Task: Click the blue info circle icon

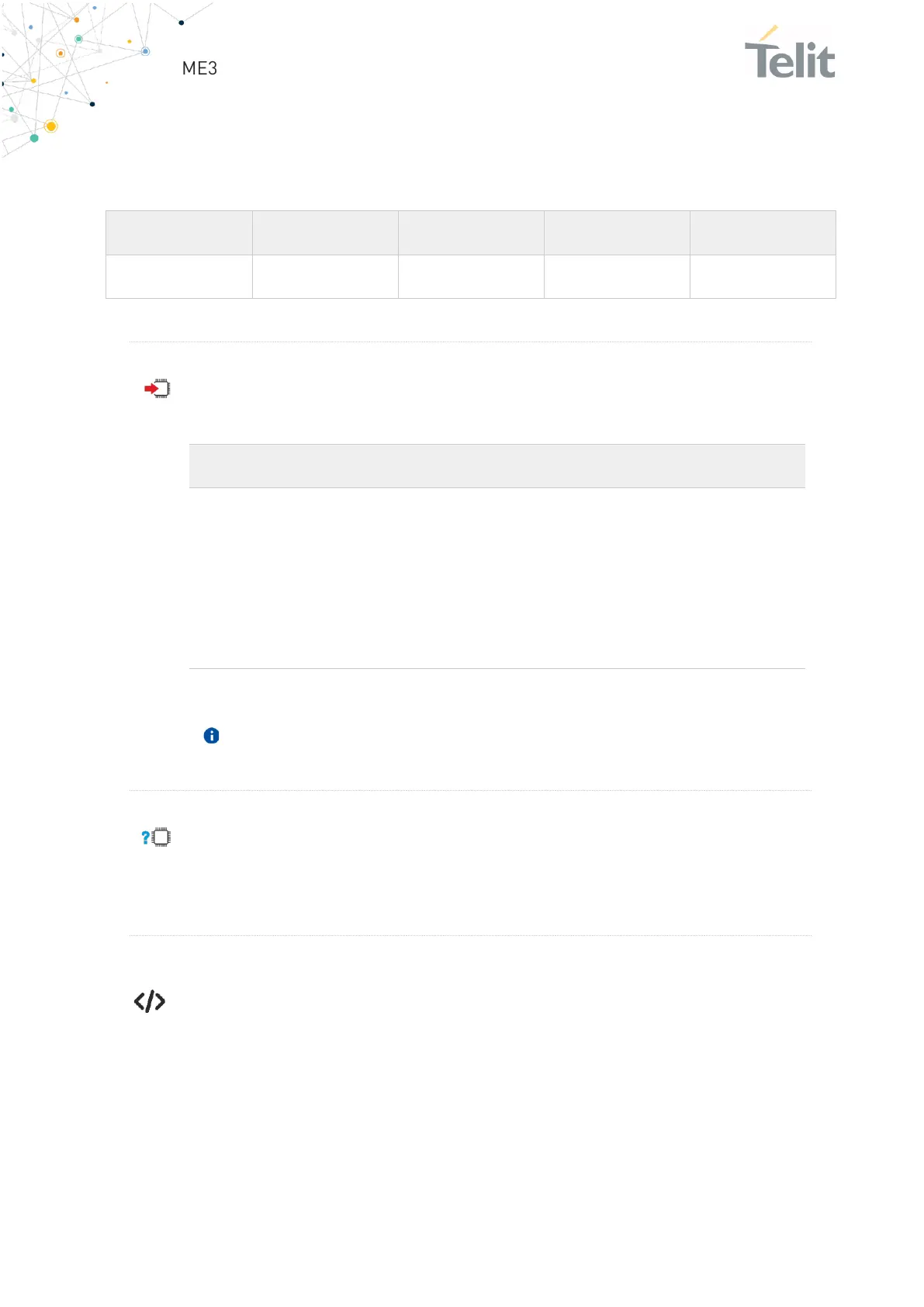Action: pos(211,736)
